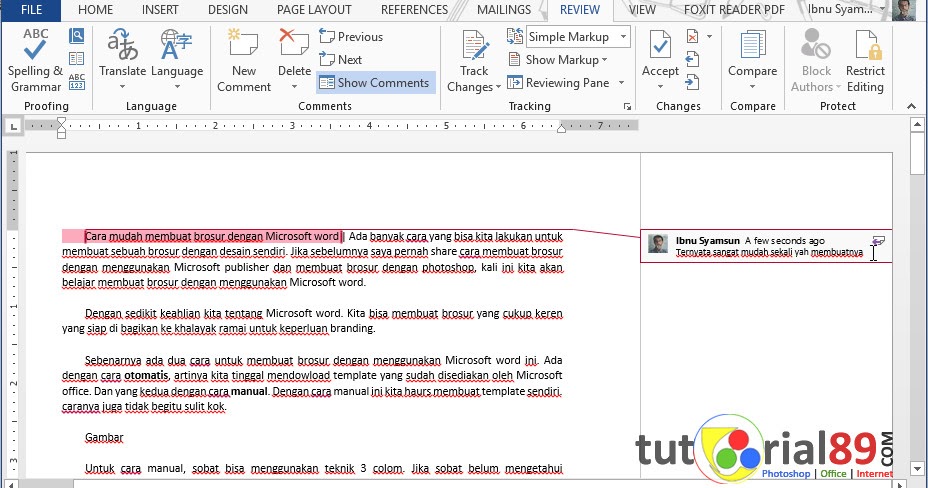The width and height of the screenshot is (928, 488).
Task: Go to Previous comment
Action: (351, 37)
